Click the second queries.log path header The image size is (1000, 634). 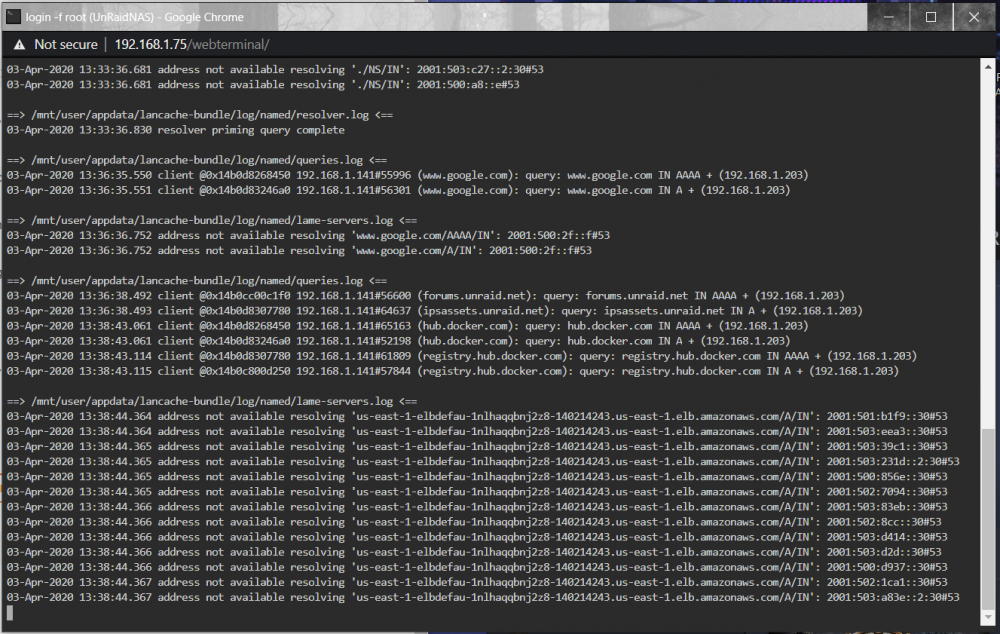coord(196,281)
